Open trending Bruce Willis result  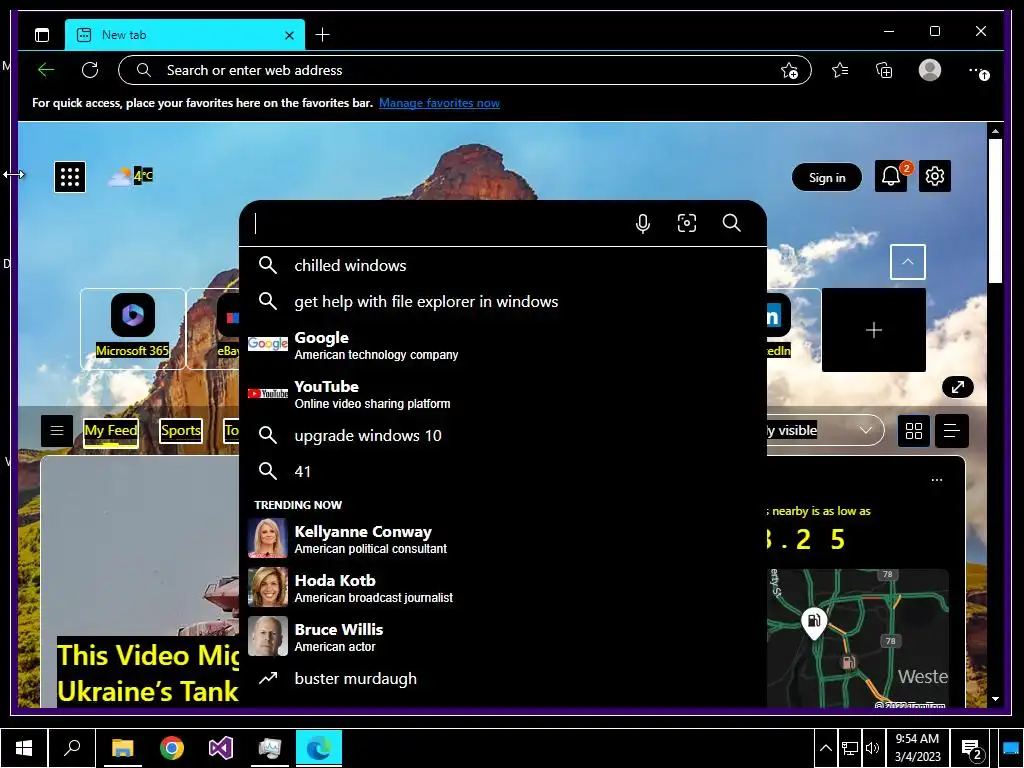pos(503,637)
